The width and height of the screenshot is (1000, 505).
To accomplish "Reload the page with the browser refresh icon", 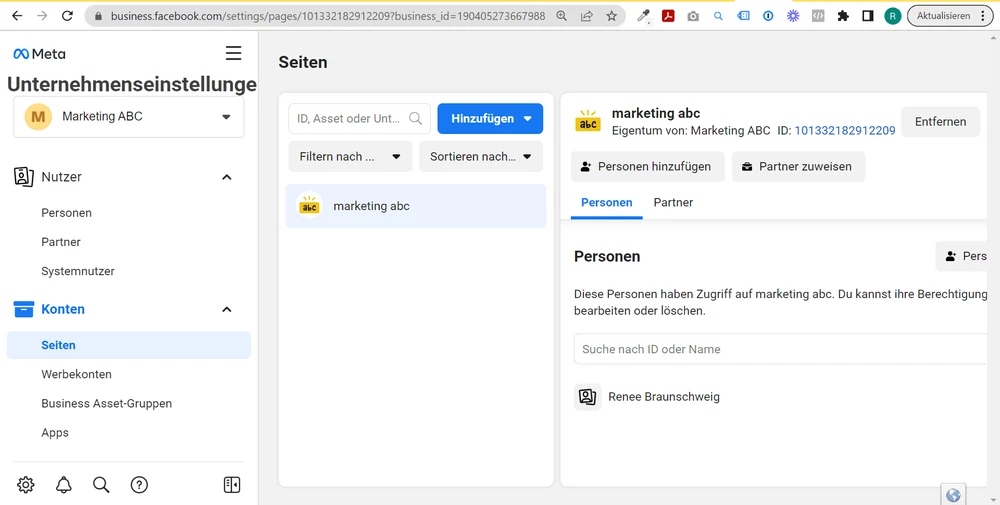I will pos(68,16).
